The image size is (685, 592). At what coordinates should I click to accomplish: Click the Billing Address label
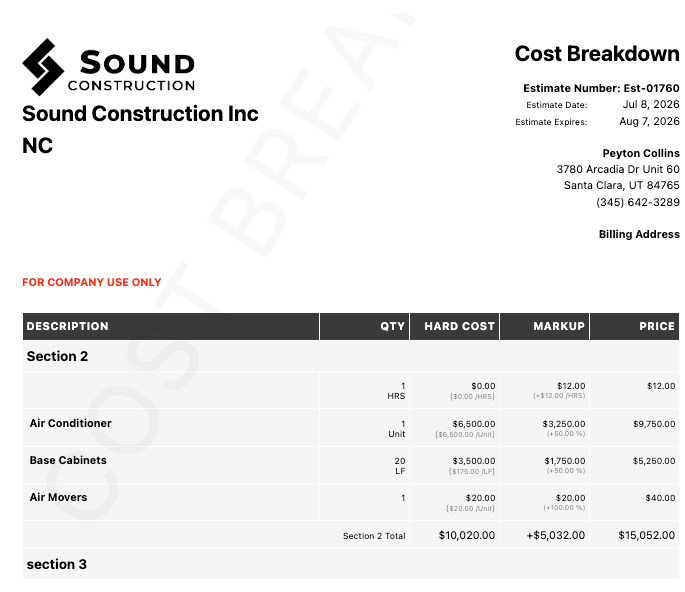[x=639, y=234]
